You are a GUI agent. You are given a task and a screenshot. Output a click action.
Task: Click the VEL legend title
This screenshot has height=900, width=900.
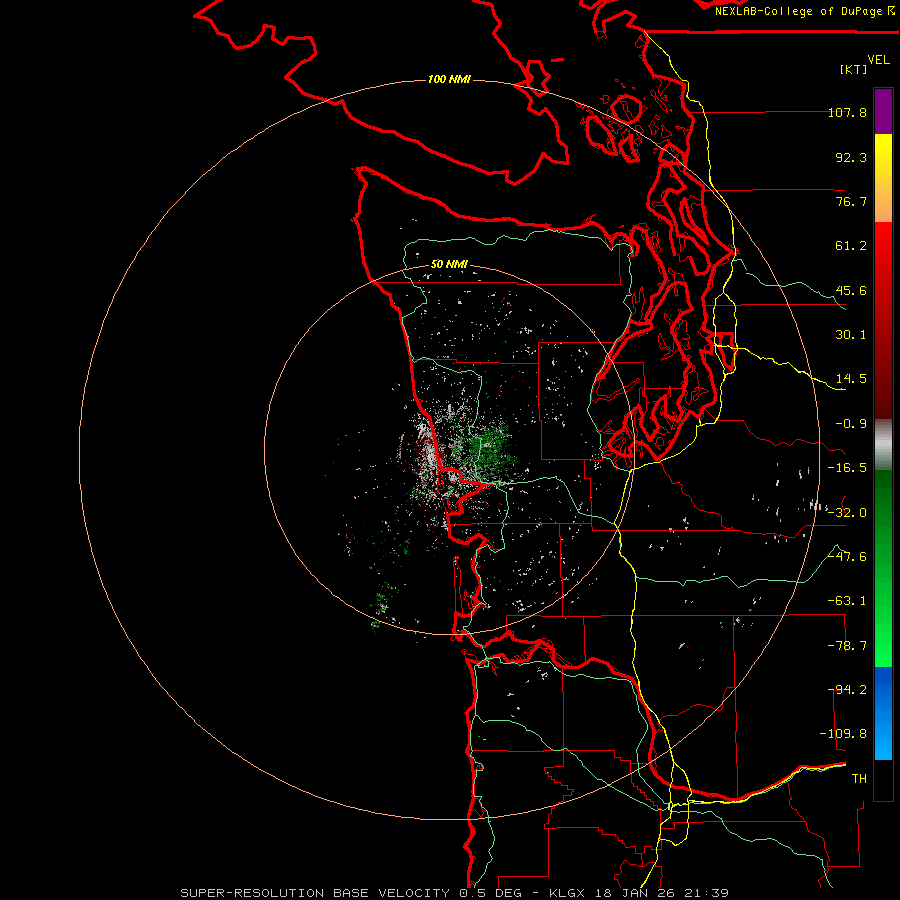(878, 60)
